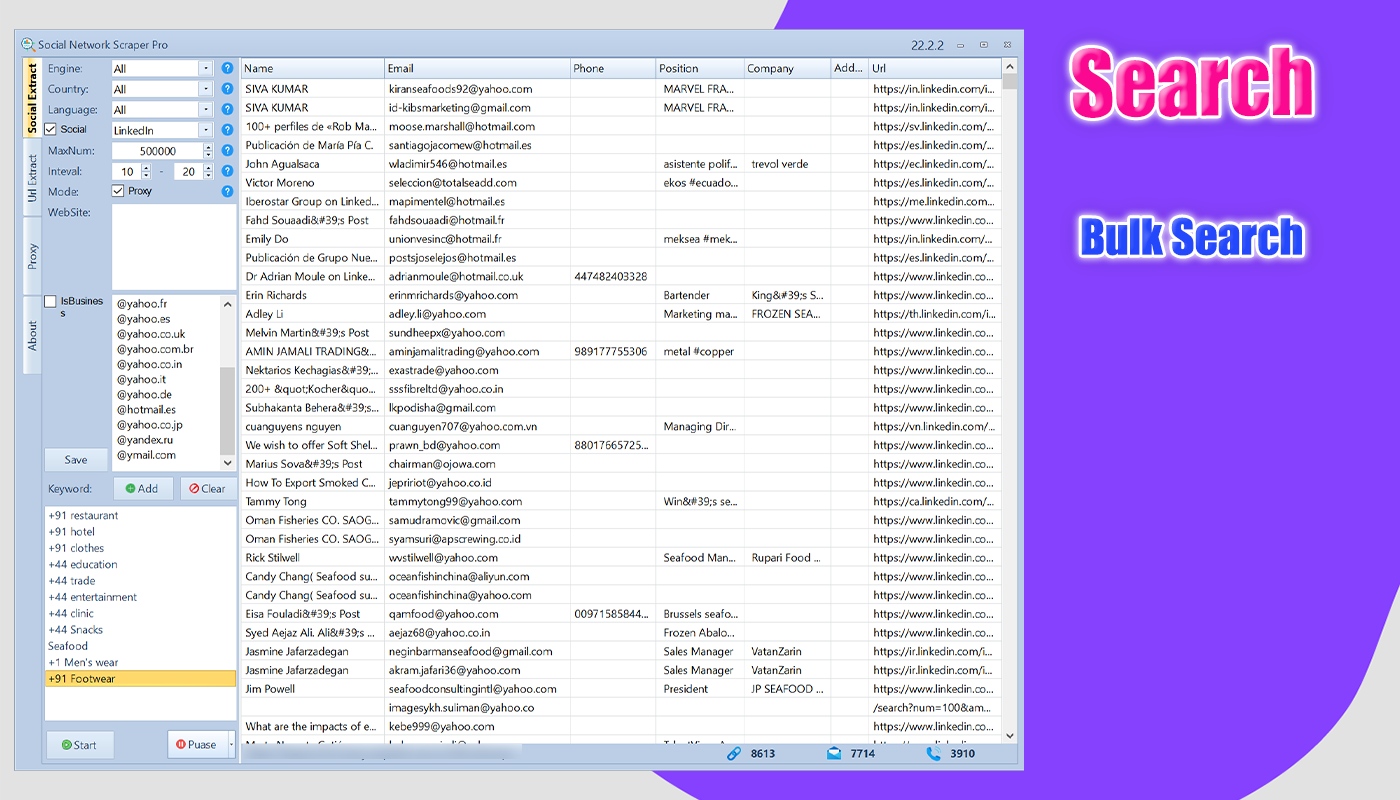
Task: Open the LinkedIn social network dropdown
Action: tap(208, 129)
